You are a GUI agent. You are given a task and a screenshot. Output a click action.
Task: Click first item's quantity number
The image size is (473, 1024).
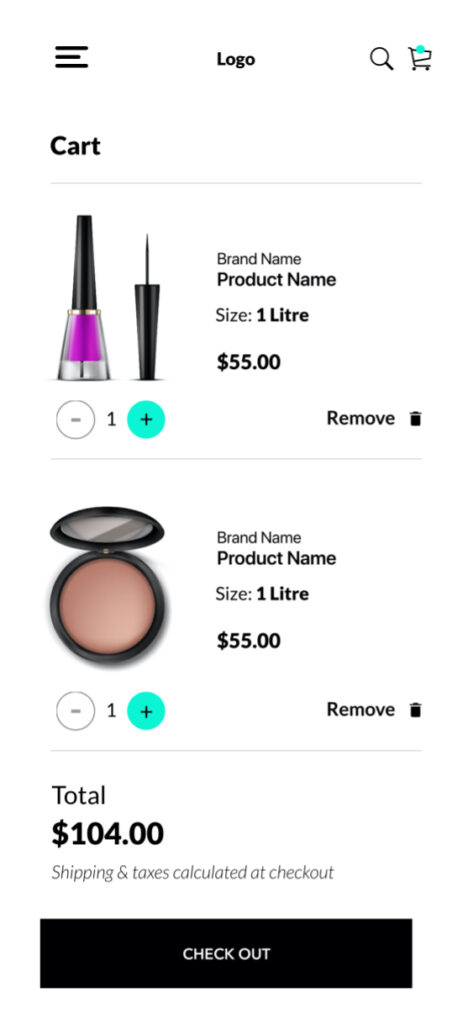coord(111,419)
